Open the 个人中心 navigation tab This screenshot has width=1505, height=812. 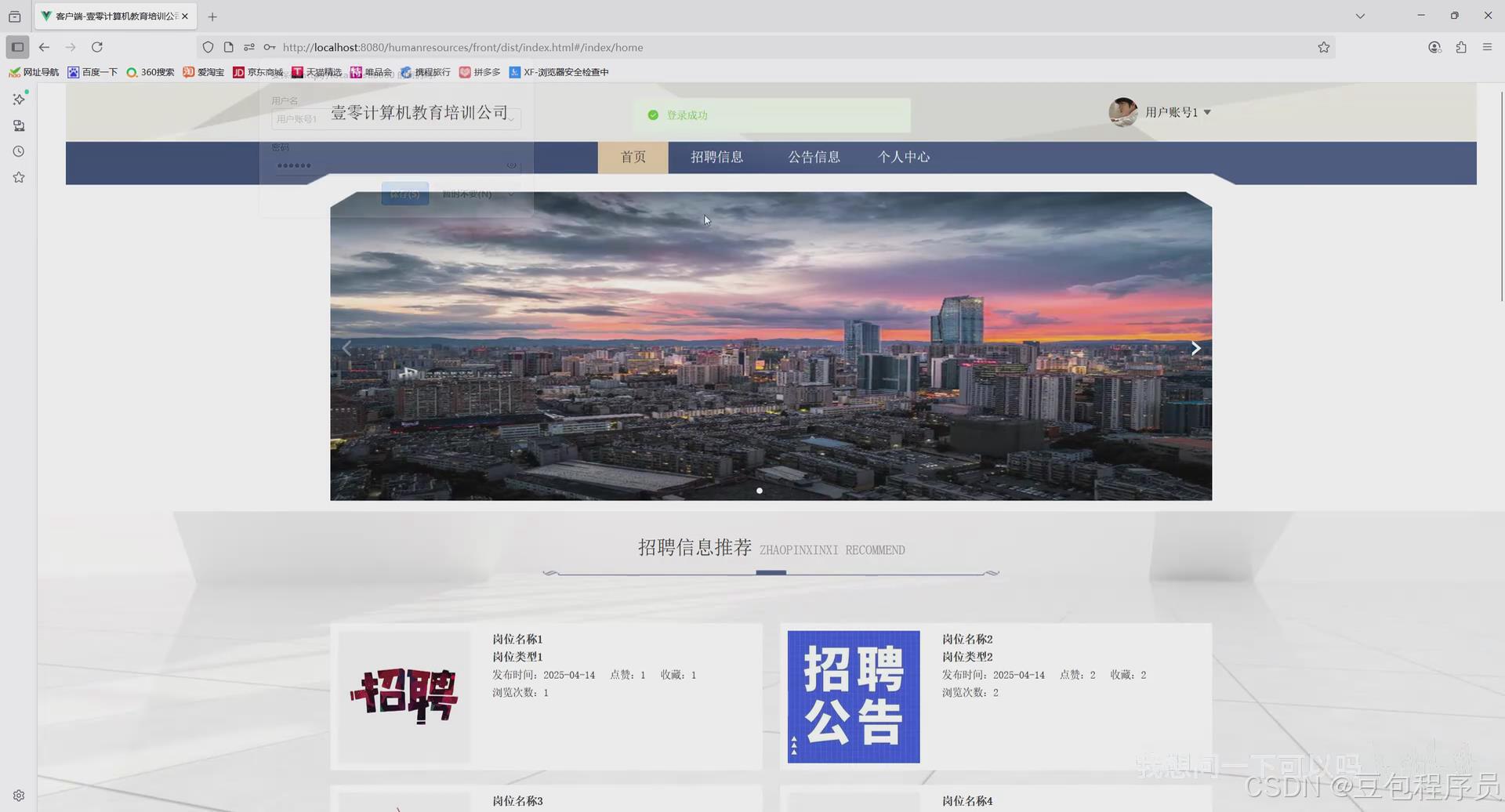point(904,157)
